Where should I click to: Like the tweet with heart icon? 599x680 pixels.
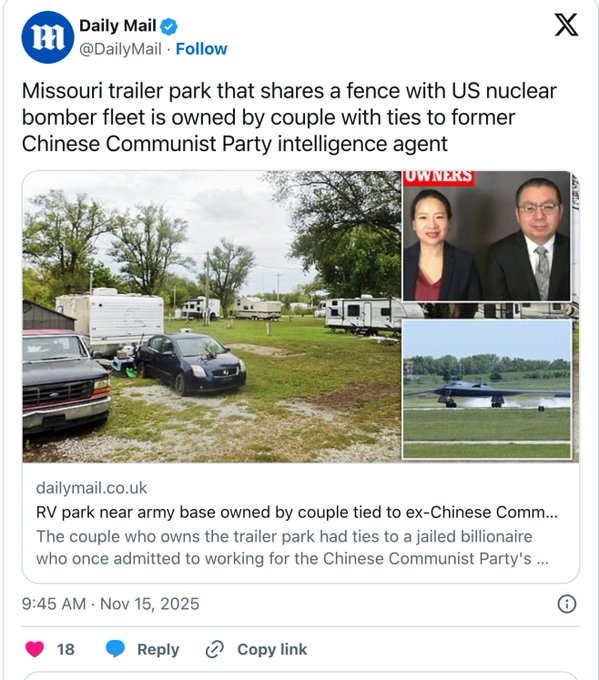[x=35, y=649]
